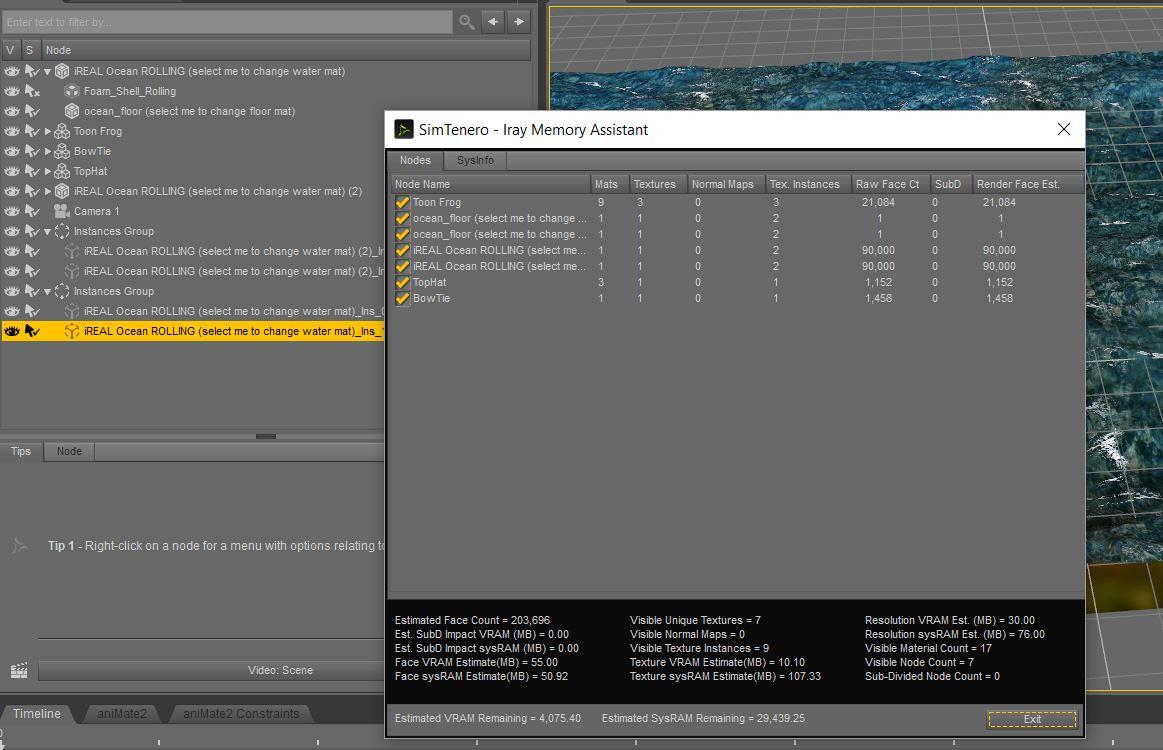Click the filter text input field
Viewport: 1163px width, 750px height.
(227, 22)
